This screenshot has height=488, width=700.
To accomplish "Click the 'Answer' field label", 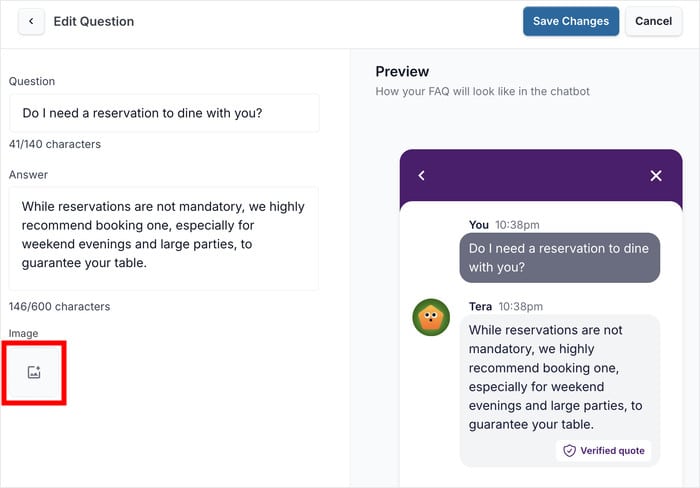I will click(28, 175).
